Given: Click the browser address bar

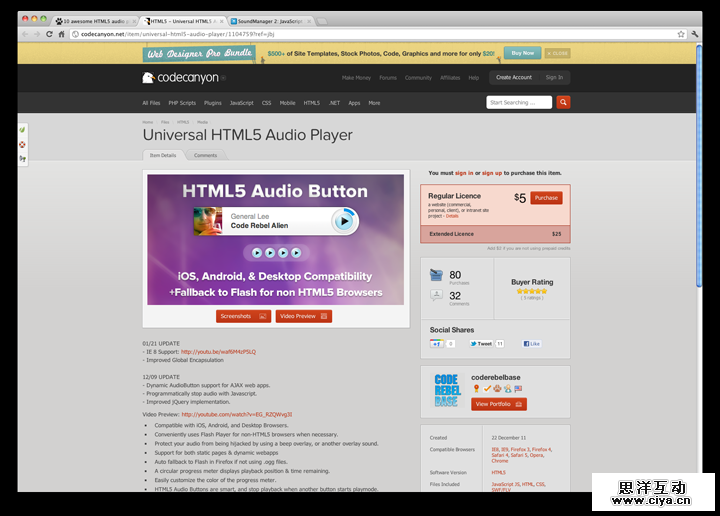Looking at the screenshot, I should 375,34.
